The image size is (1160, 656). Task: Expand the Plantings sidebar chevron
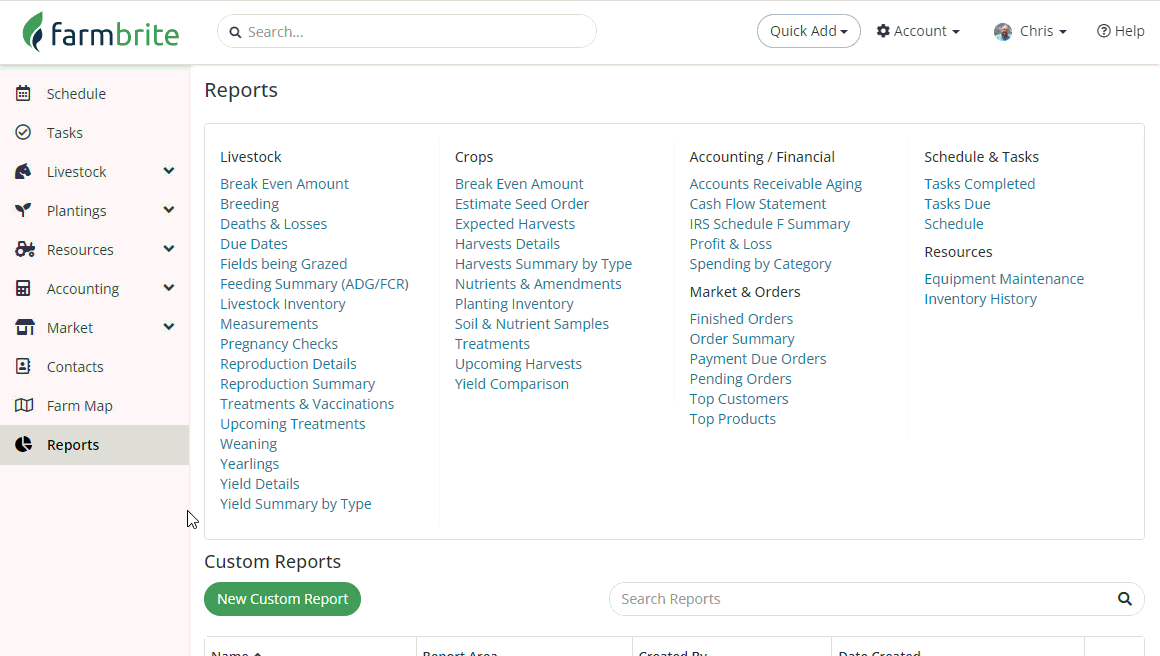169,210
